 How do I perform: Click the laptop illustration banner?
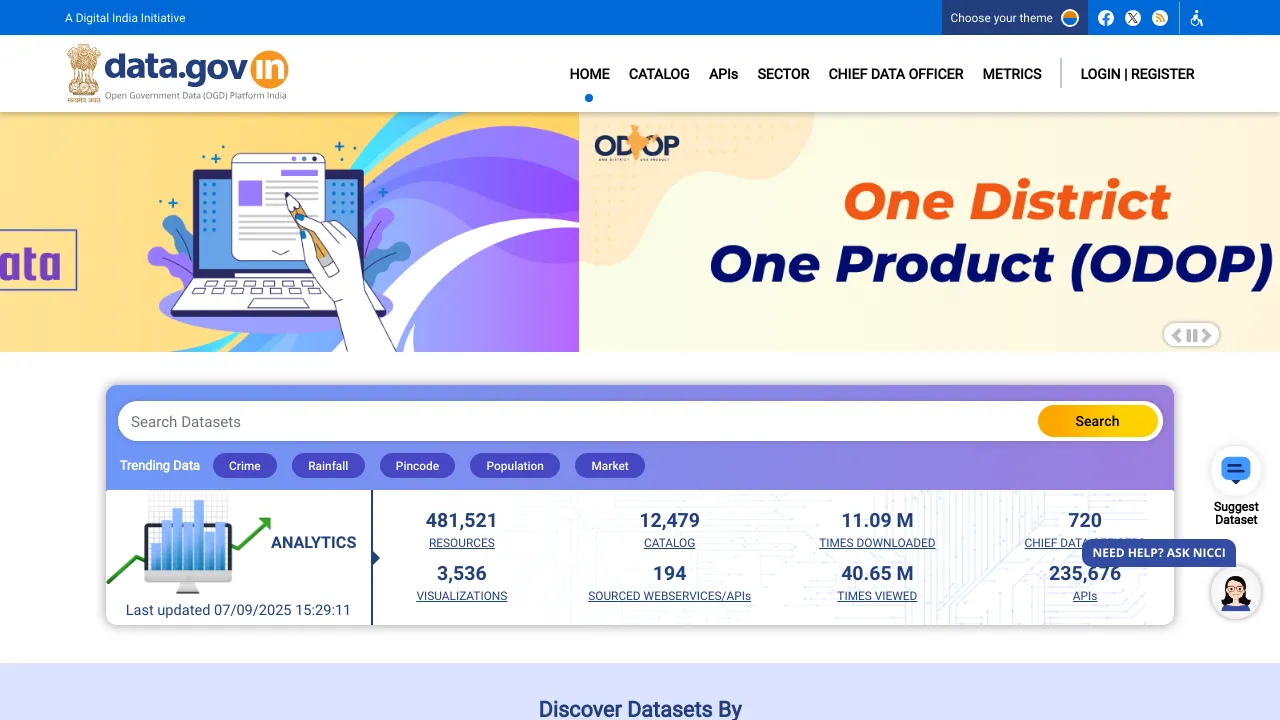[x=289, y=232]
